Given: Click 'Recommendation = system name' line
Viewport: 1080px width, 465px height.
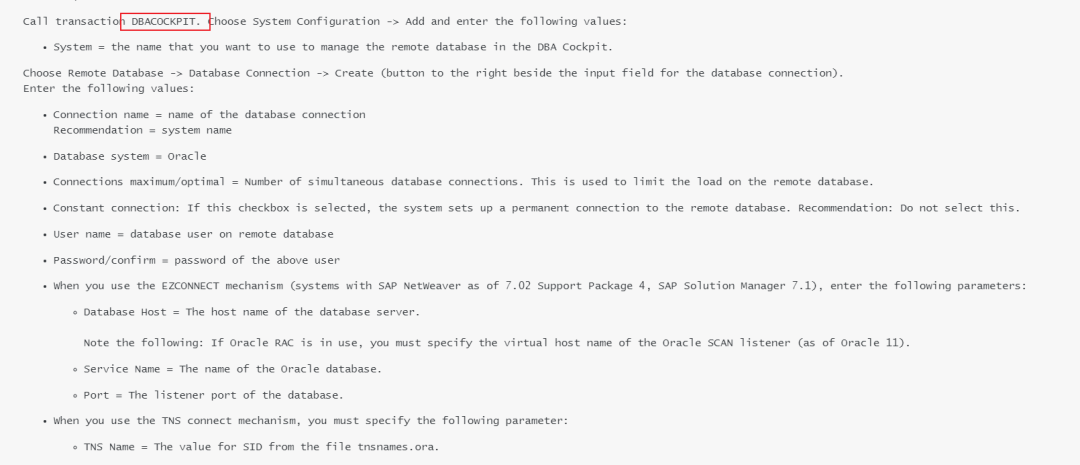Looking at the screenshot, I should click(x=143, y=130).
